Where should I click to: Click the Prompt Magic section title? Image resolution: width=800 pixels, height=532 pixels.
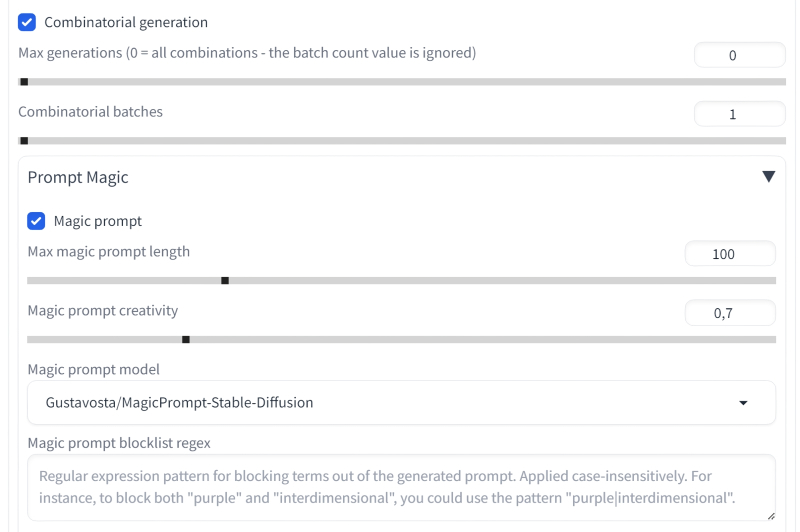coord(78,178)
